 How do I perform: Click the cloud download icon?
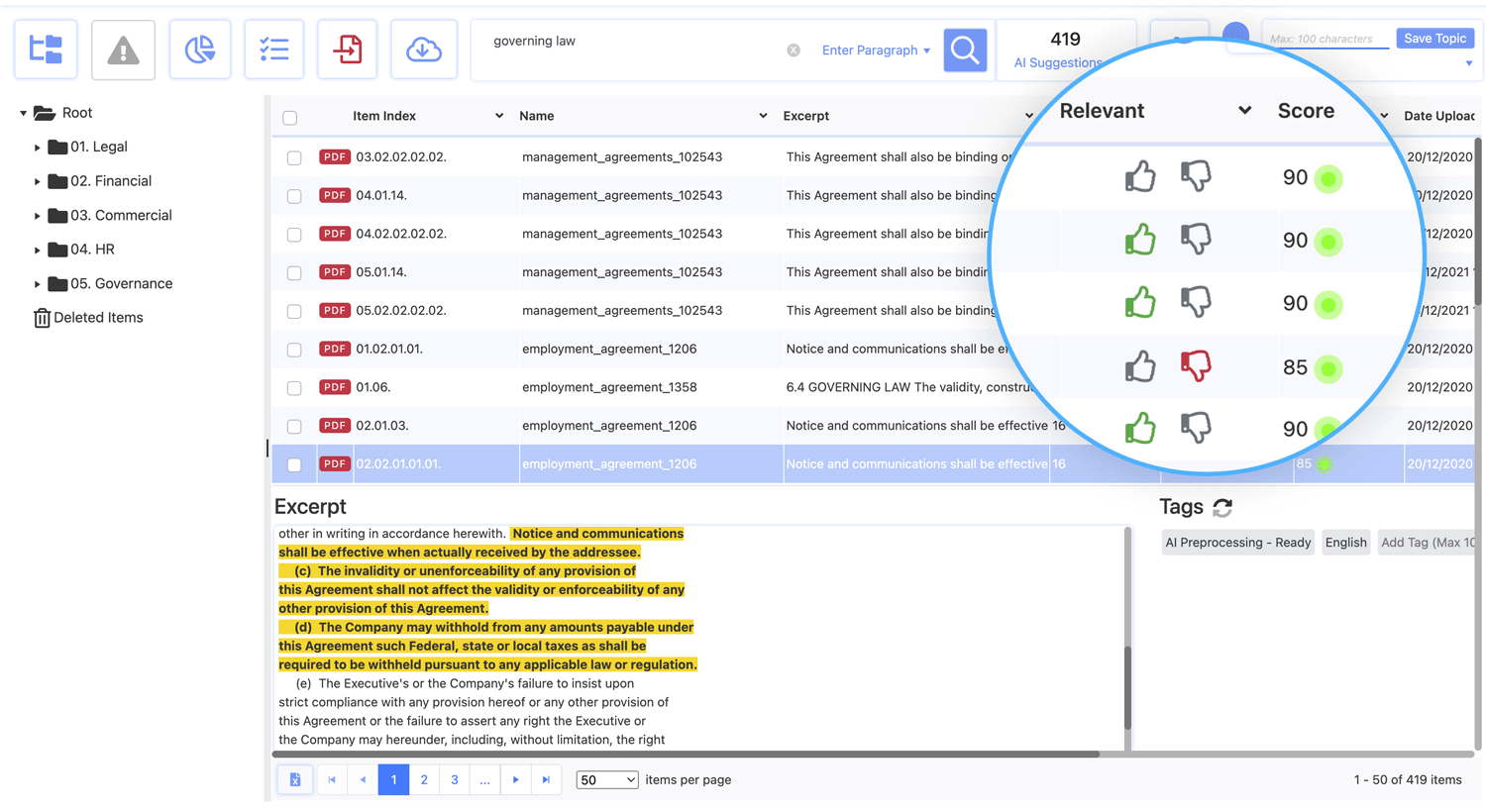click(x=424, y=50)
